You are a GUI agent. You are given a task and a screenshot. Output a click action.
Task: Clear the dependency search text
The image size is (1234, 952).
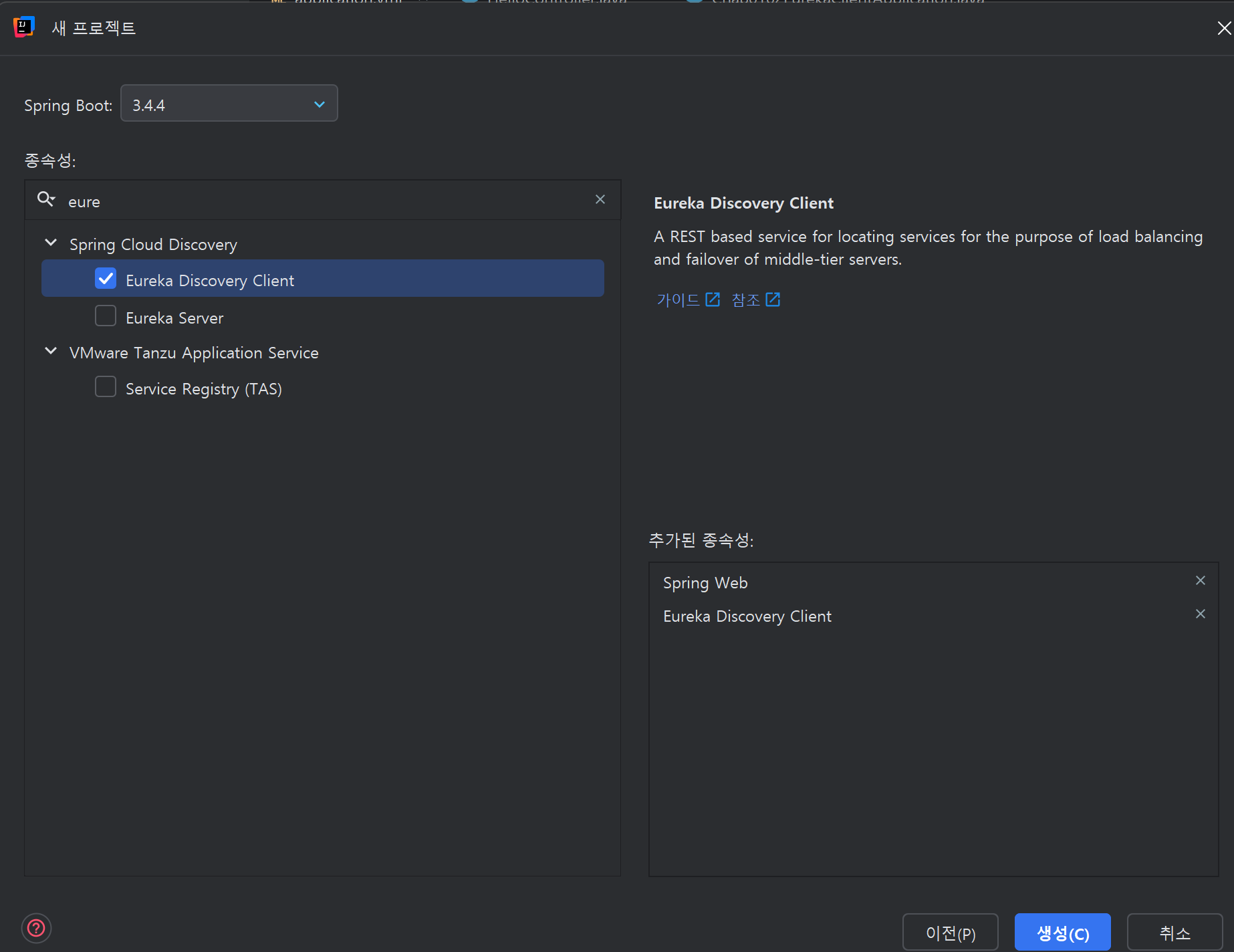[x=600, y=199]
